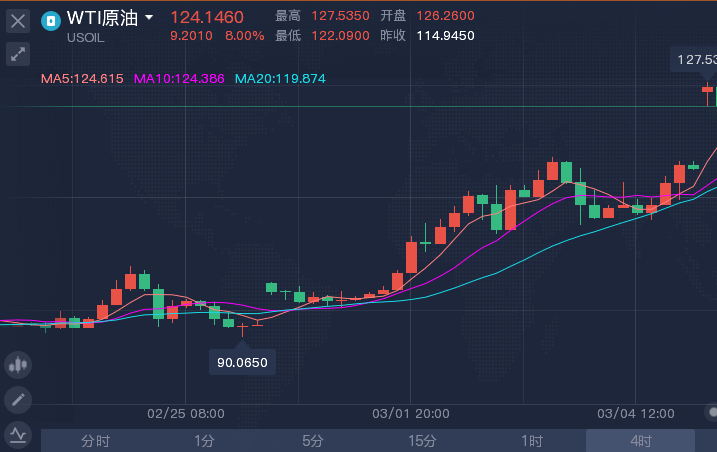Open the candlestick chart type selector
This screenshot has height=452, width=717.
18,365
